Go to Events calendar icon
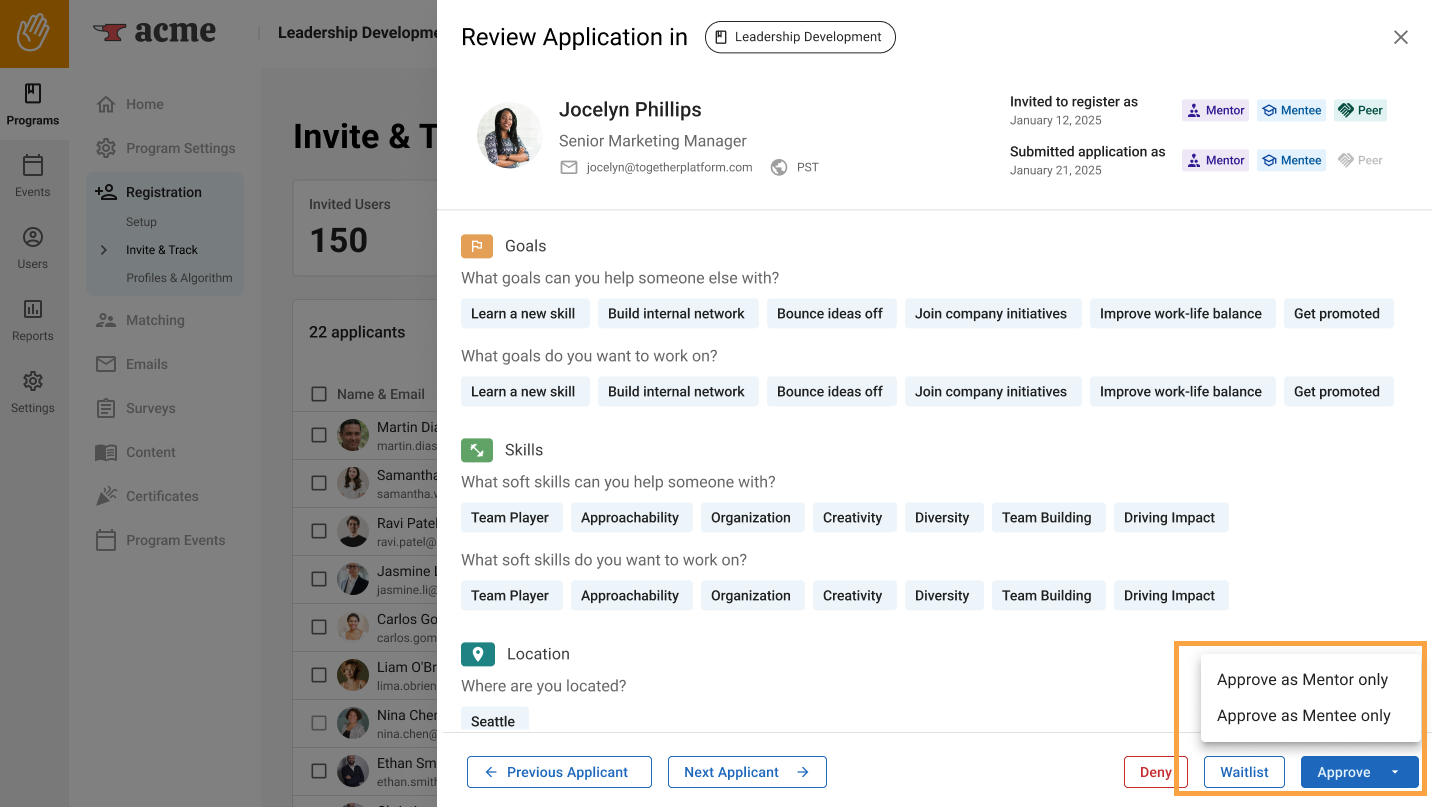 coord(33,166)
